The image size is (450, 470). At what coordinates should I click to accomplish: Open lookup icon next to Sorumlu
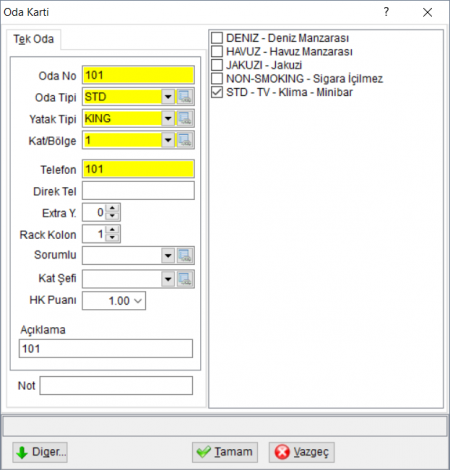[184, 256]
